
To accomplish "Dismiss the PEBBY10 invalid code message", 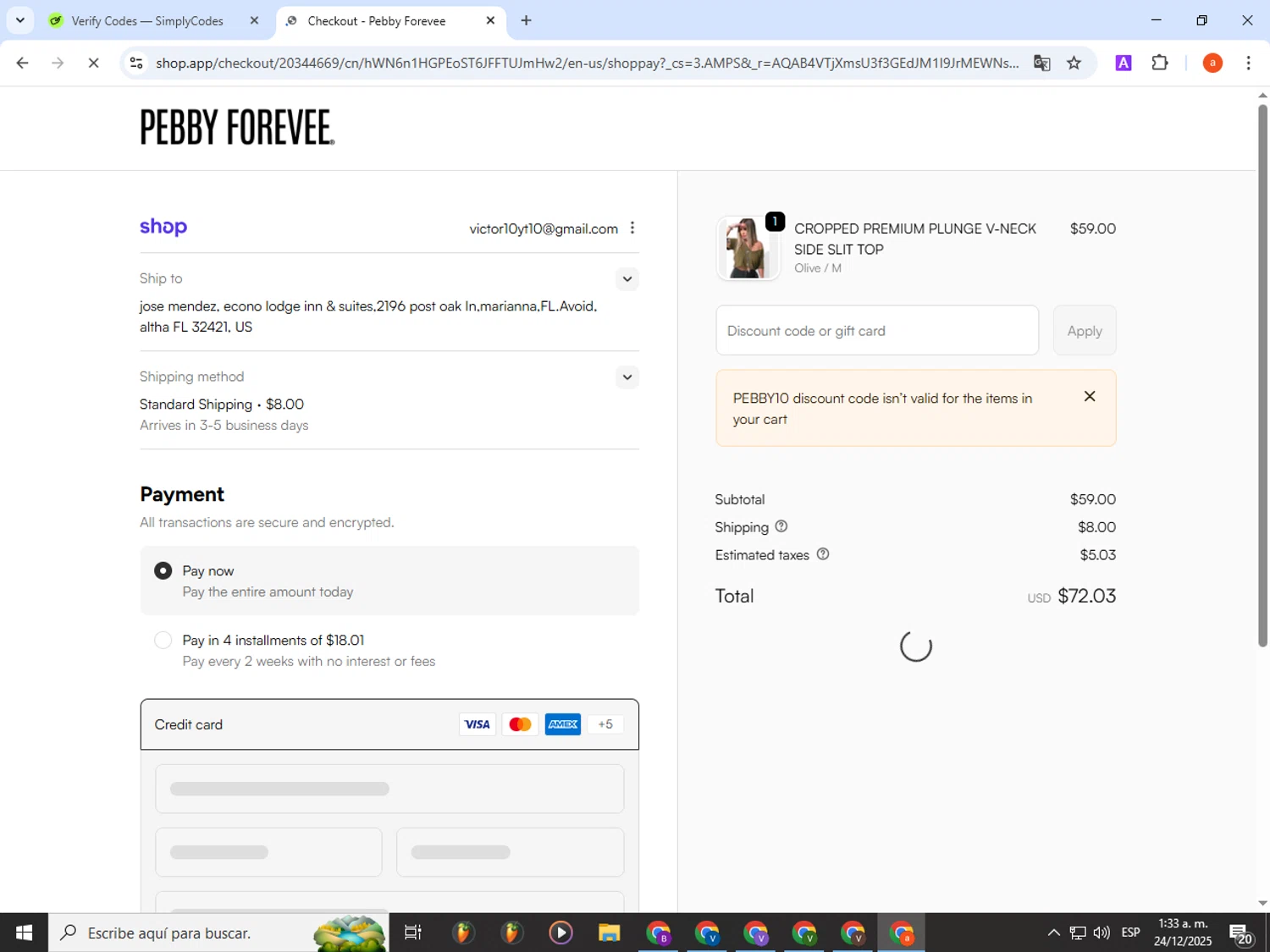I will (x=1090, y=396).
